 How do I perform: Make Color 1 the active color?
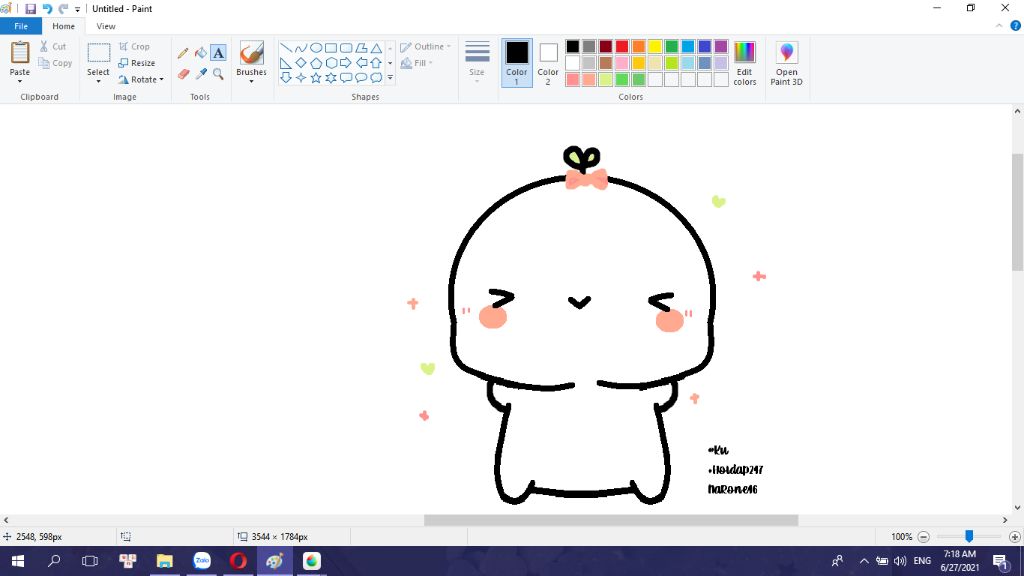point(517,63)
